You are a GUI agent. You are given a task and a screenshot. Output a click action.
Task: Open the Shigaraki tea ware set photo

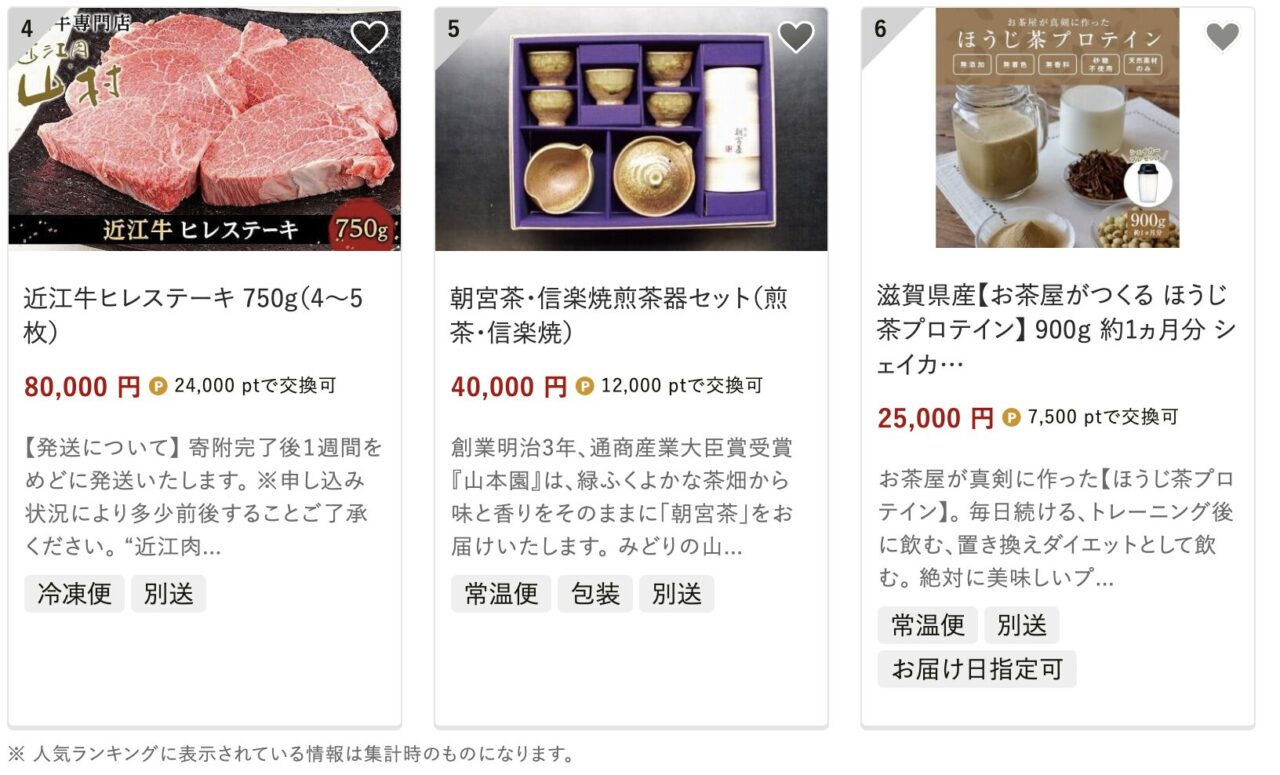(x=631, y=129)
